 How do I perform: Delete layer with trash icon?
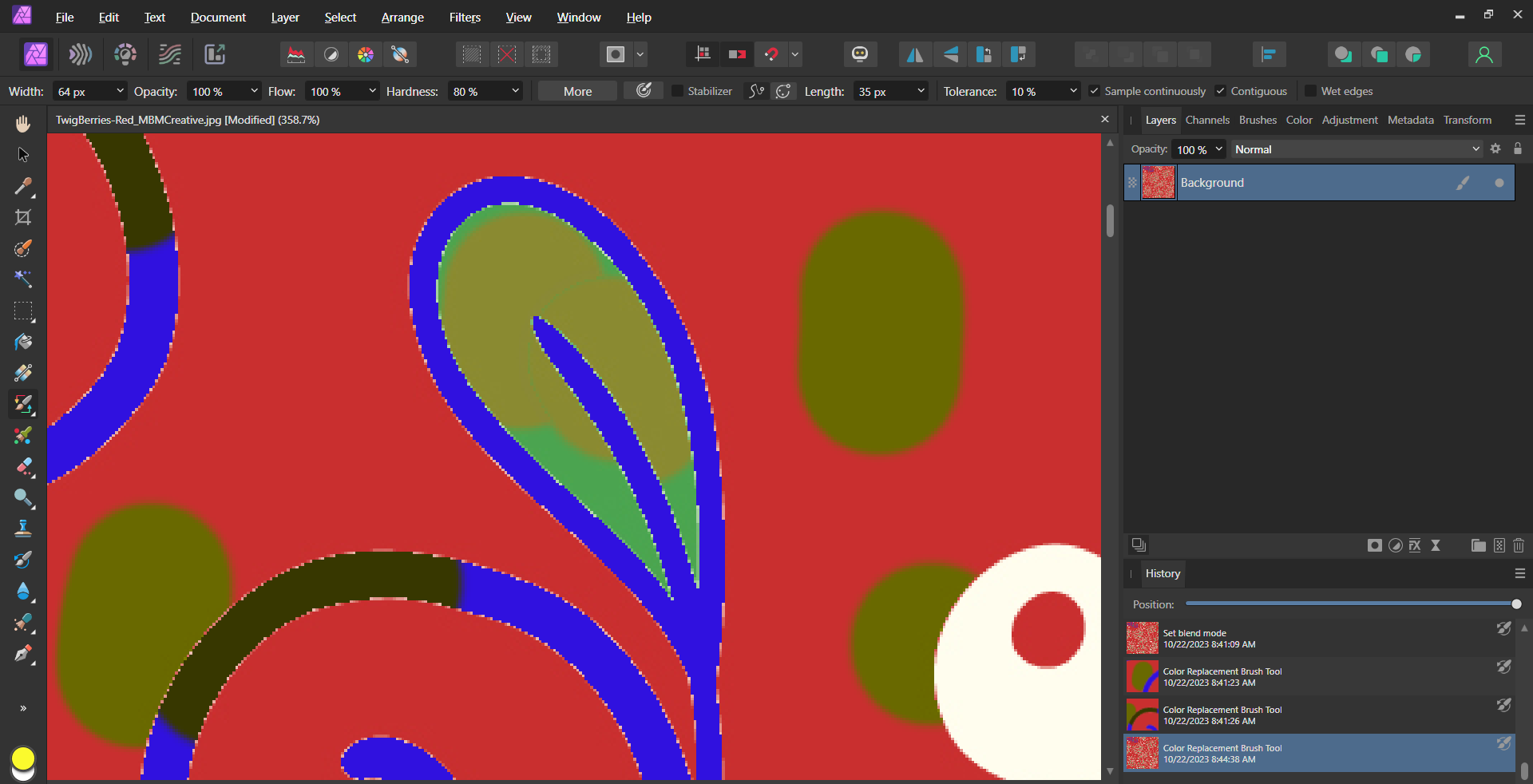(1519, 545)
